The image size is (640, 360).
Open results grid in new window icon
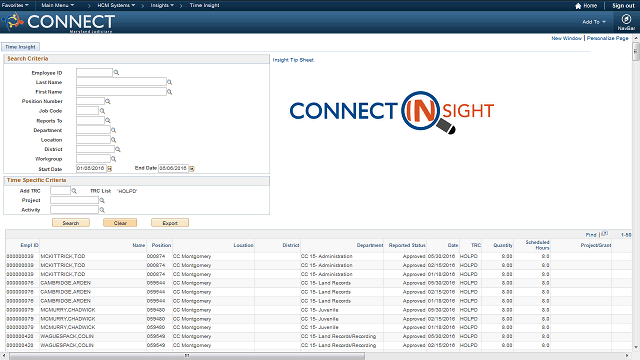[604, 234]
